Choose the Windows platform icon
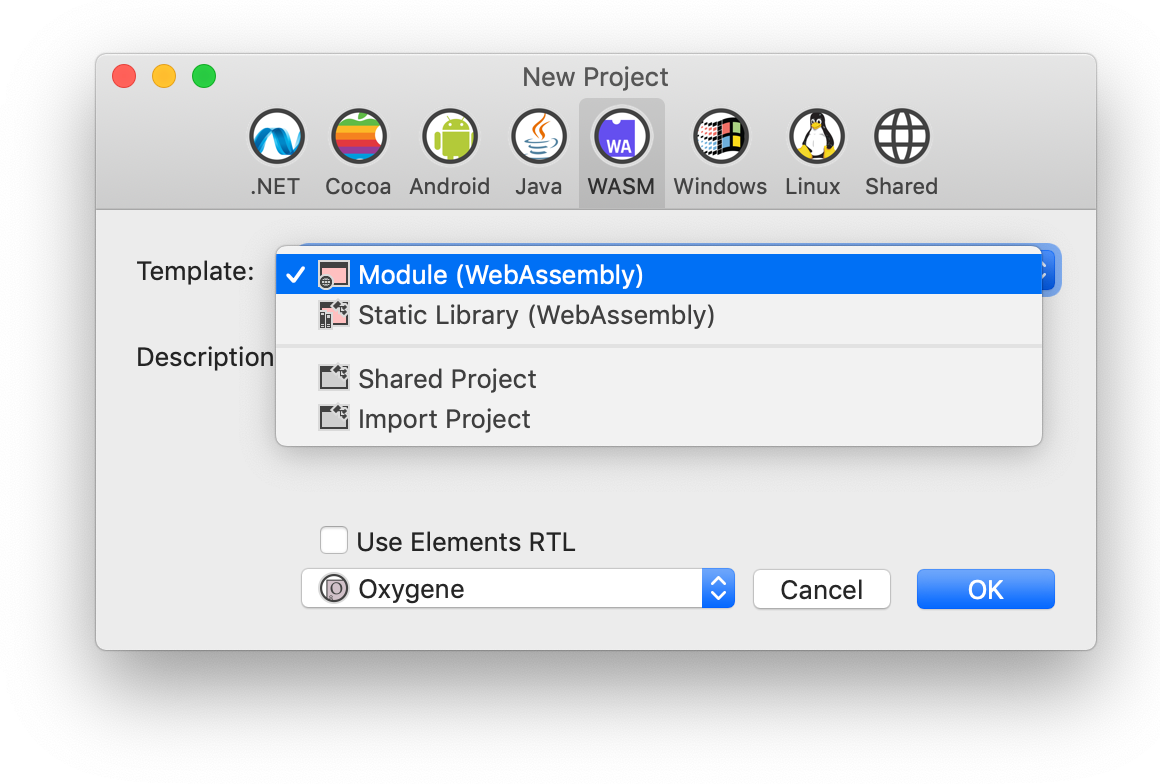 721,137
